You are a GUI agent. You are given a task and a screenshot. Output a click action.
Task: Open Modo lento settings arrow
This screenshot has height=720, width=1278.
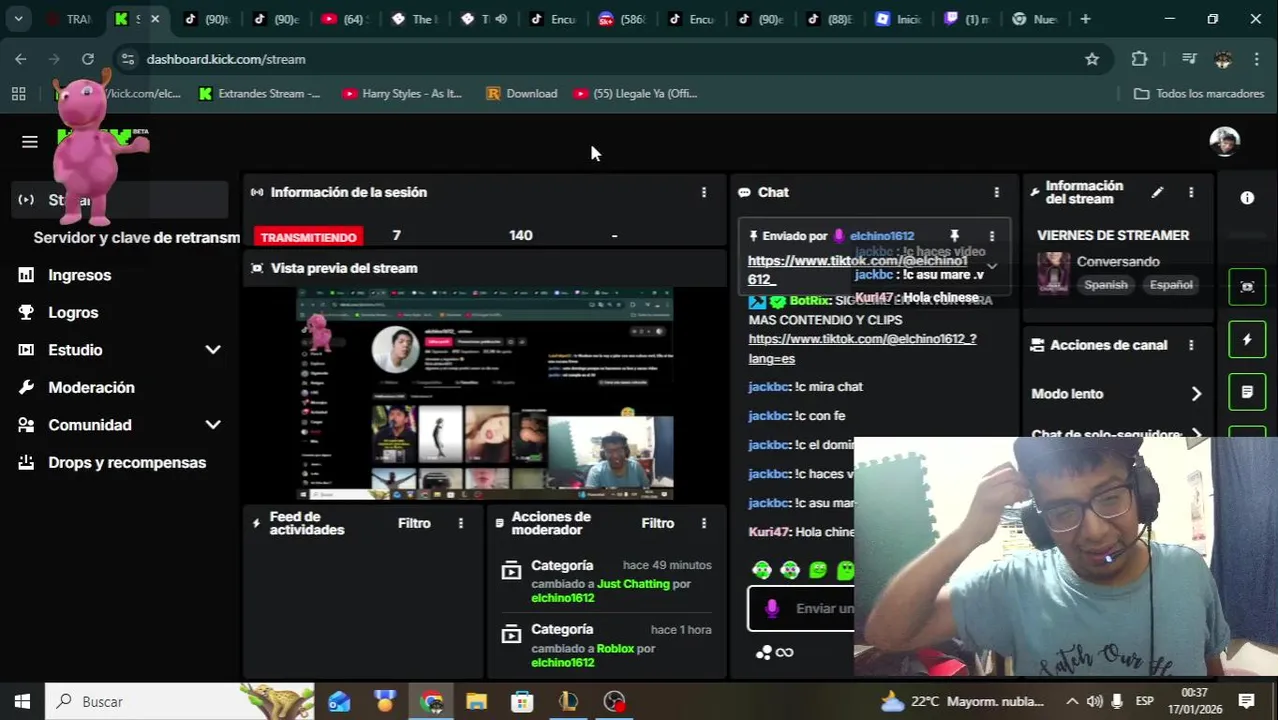pos(1196,394)
